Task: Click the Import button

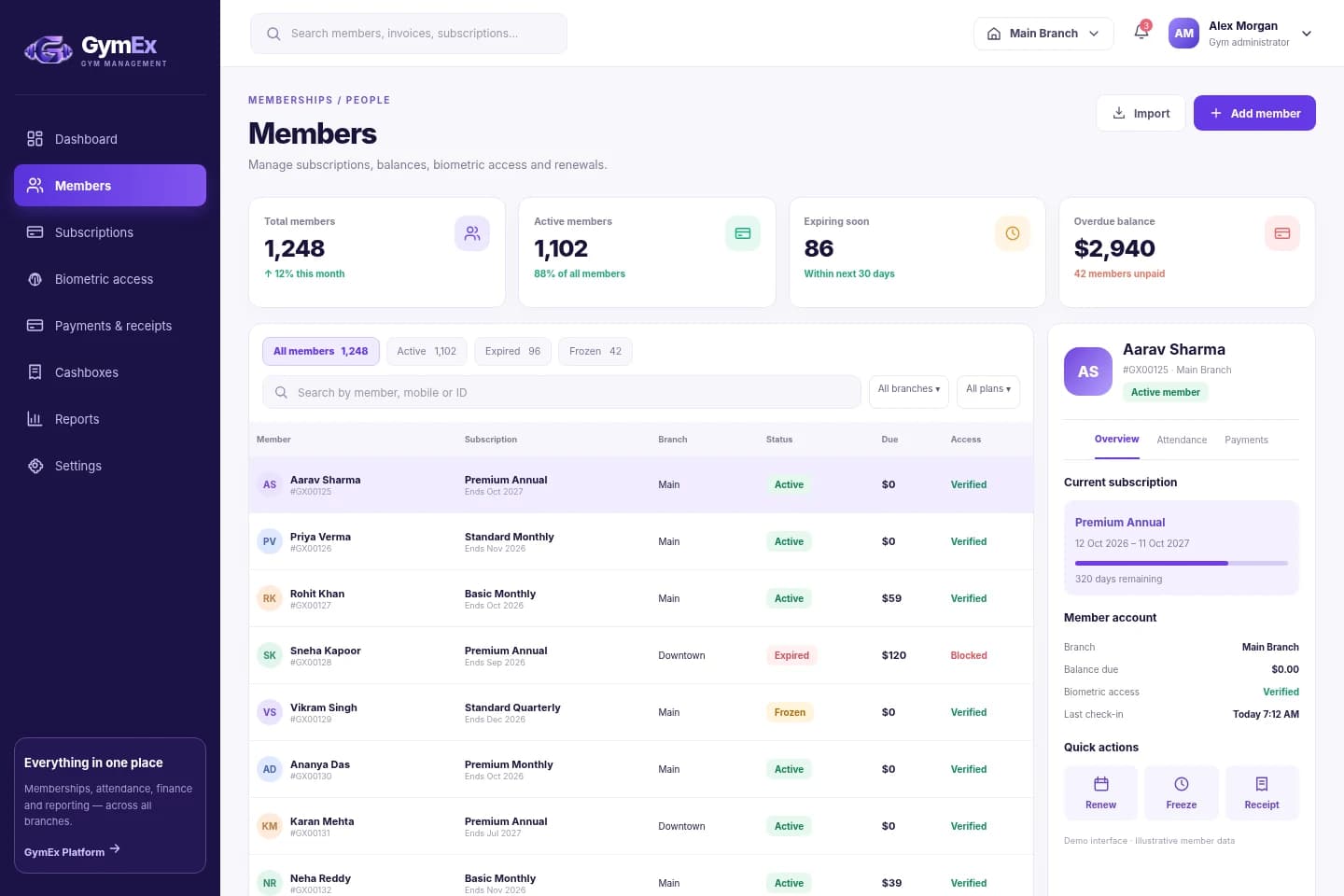Action: (x=1141, y=113)
